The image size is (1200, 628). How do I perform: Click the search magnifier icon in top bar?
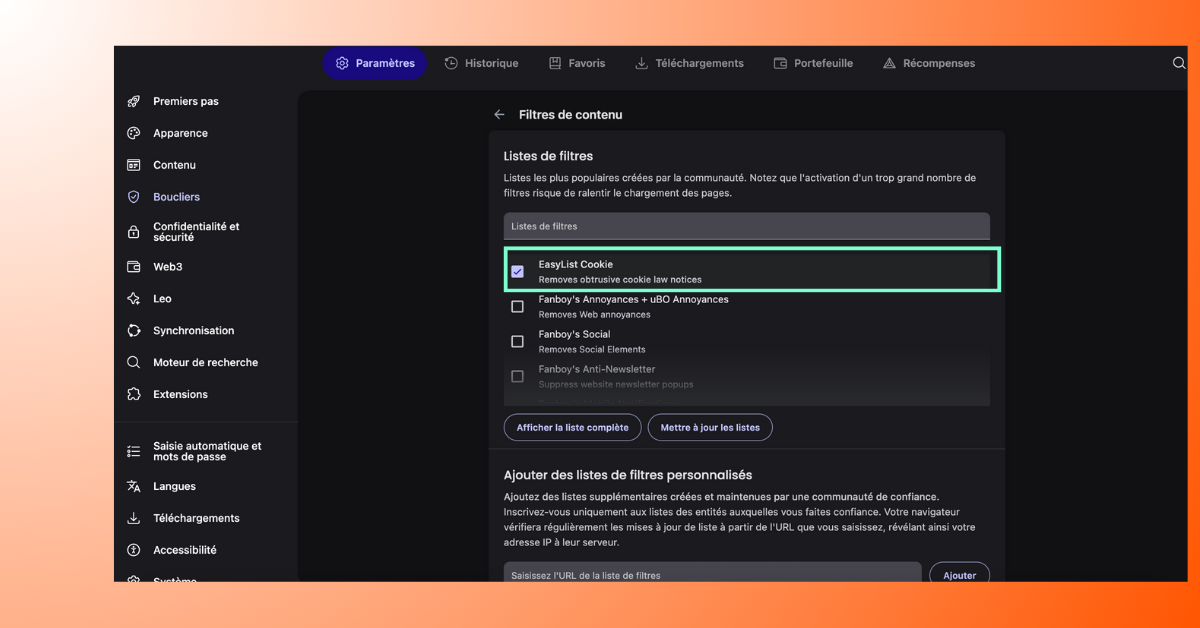coord(1178,63)
